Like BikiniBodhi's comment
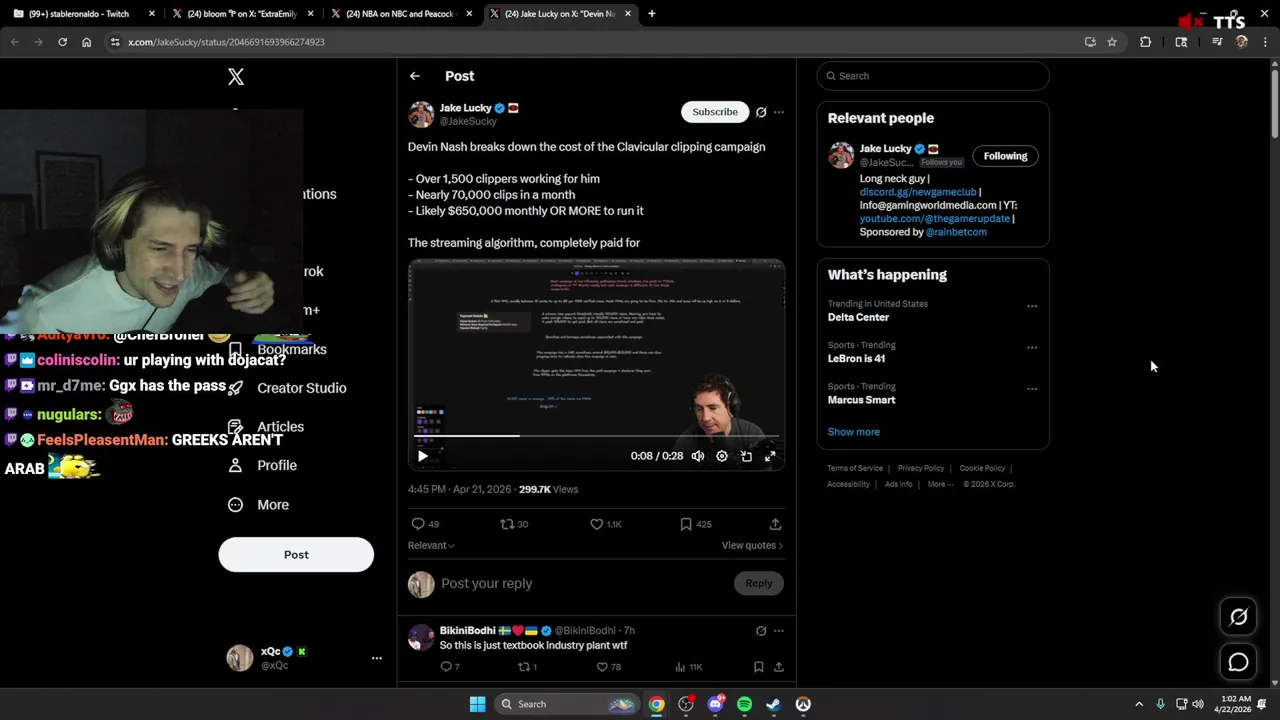Screen dimensions: 1280x720 [608, 667]
